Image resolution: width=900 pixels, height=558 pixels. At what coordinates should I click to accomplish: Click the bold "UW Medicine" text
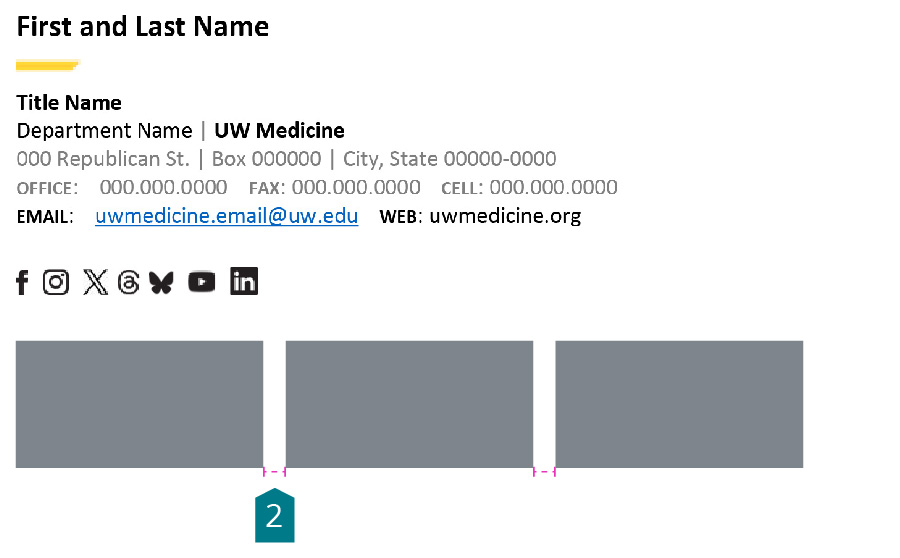click(279, 131)
